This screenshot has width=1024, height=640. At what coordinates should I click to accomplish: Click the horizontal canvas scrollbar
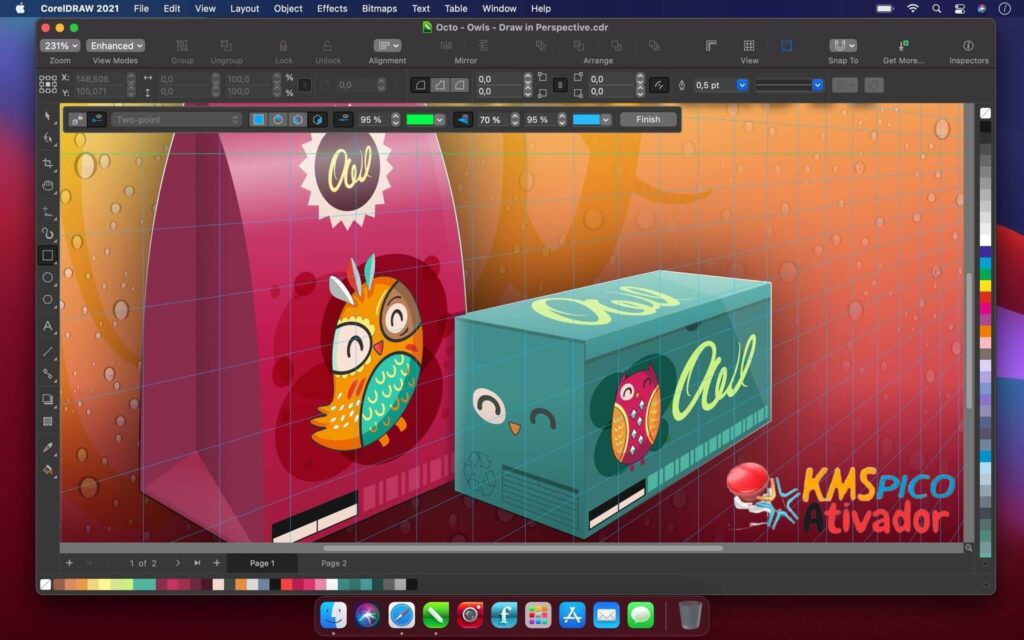522,549
